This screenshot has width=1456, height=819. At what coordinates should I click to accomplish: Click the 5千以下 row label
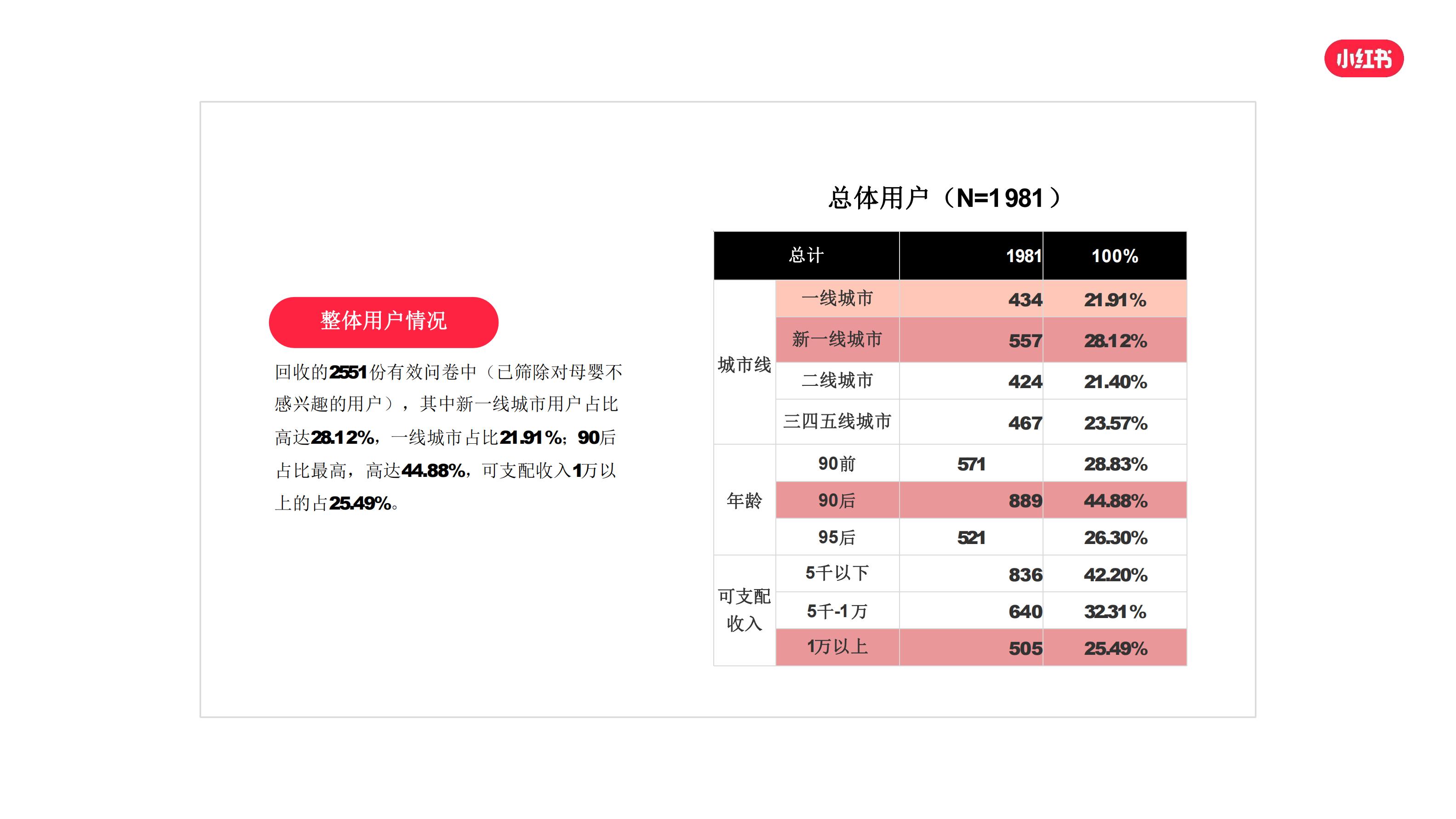tap(837, 574)
